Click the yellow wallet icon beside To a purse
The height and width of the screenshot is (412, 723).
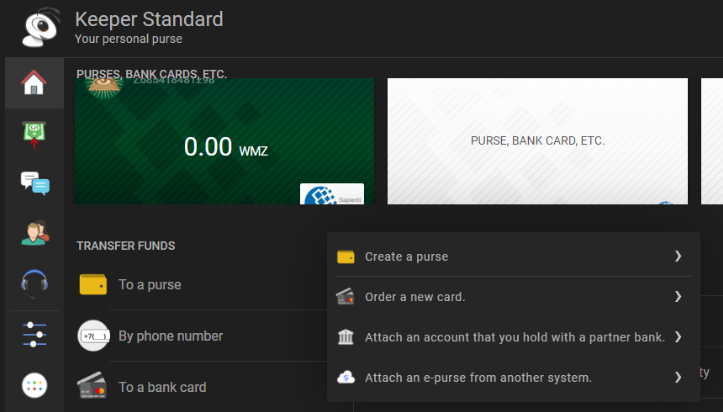93,285
